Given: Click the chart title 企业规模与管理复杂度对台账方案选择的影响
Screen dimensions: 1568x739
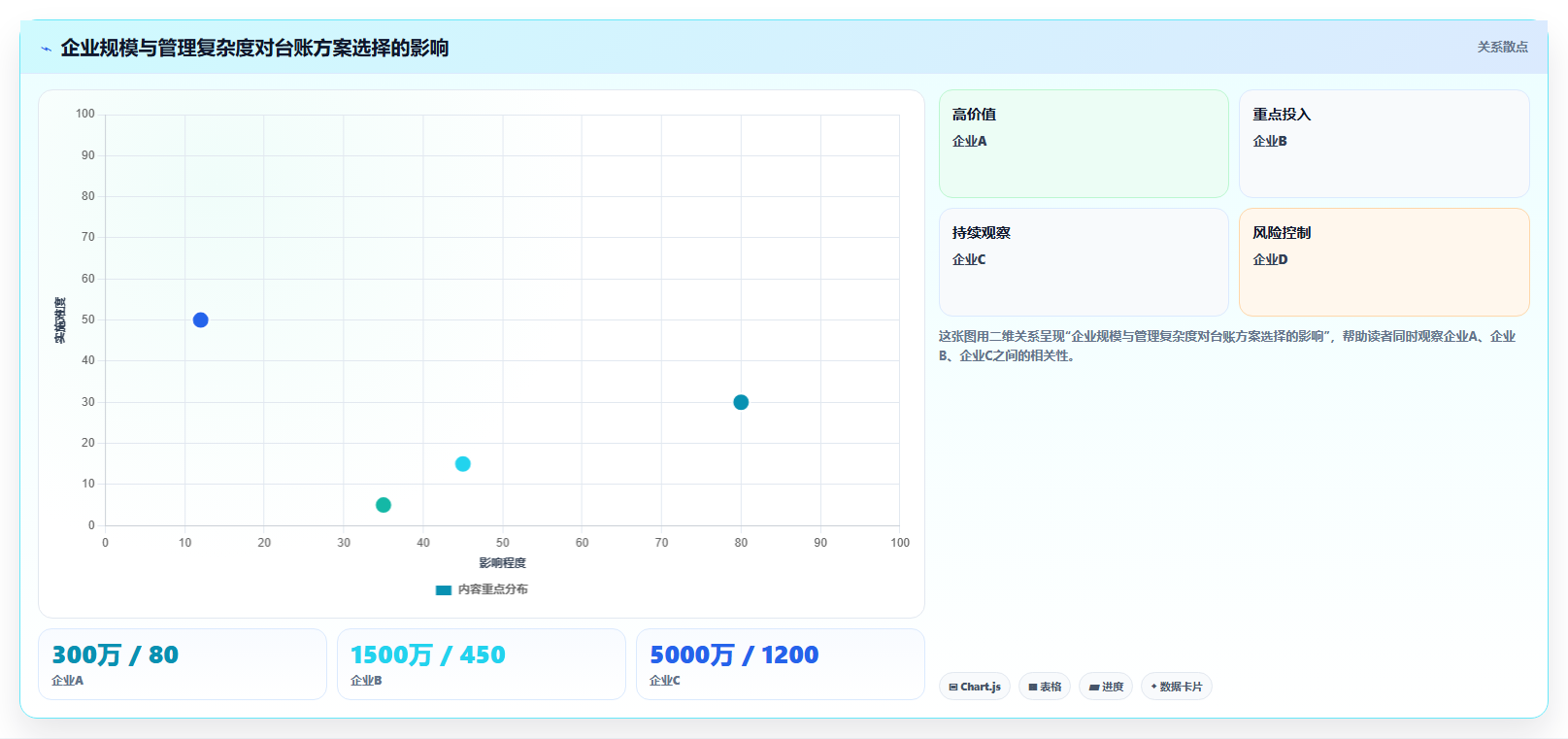Looking at the screenshot, I should click(254, 48).
